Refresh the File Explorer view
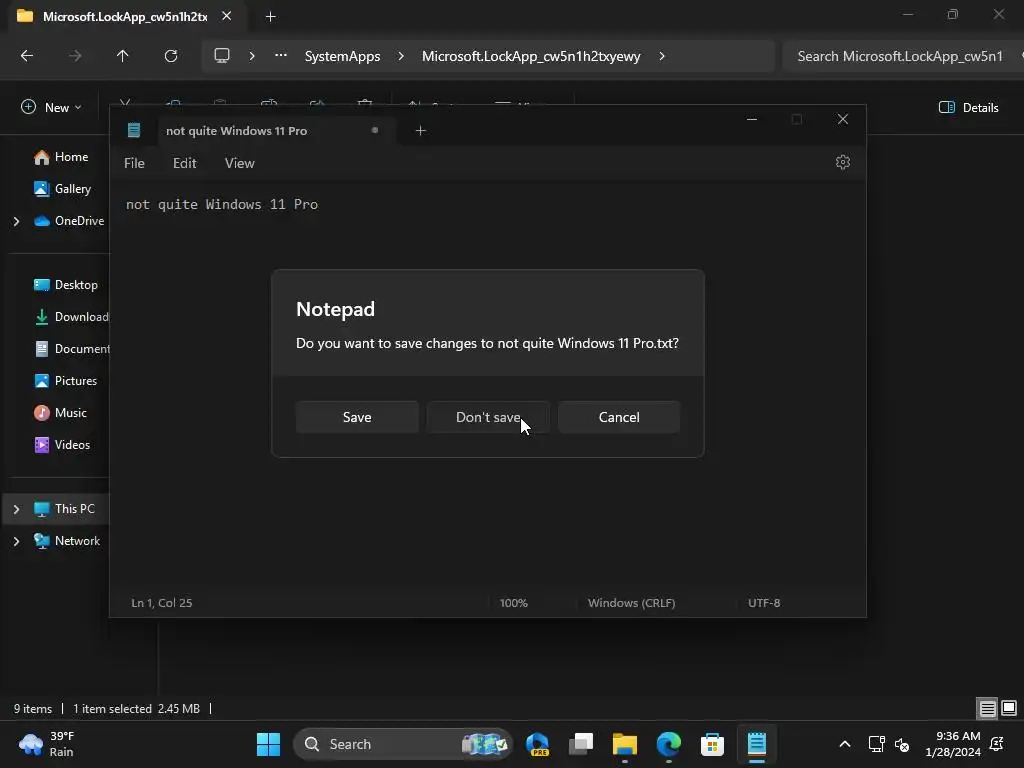This screenshot has height=768, width=1024. coord(171,56)
